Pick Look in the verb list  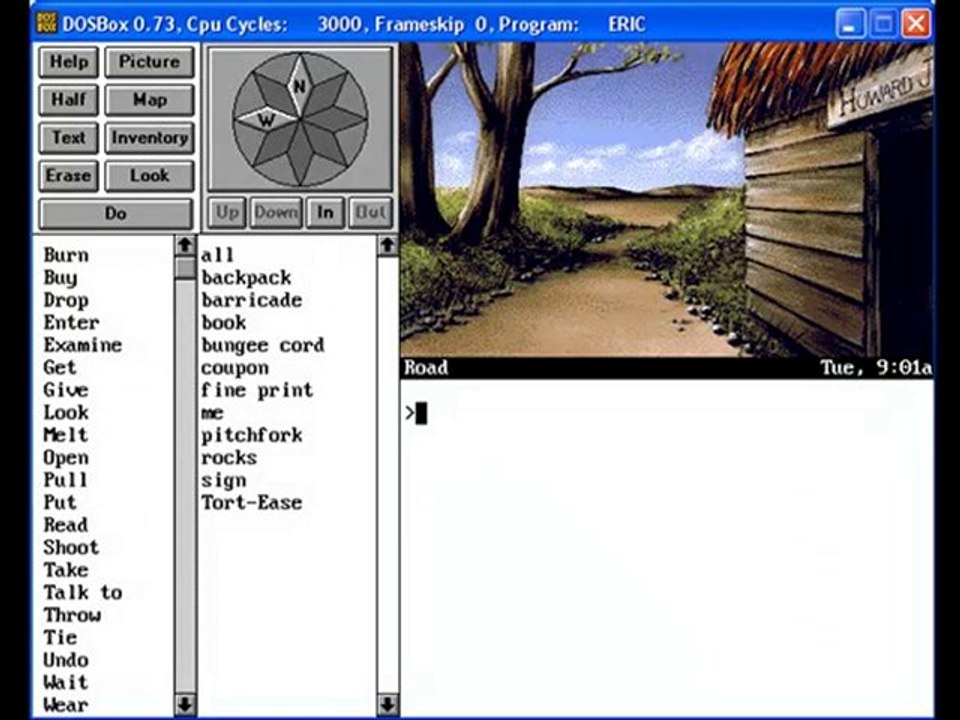(66, 412)
